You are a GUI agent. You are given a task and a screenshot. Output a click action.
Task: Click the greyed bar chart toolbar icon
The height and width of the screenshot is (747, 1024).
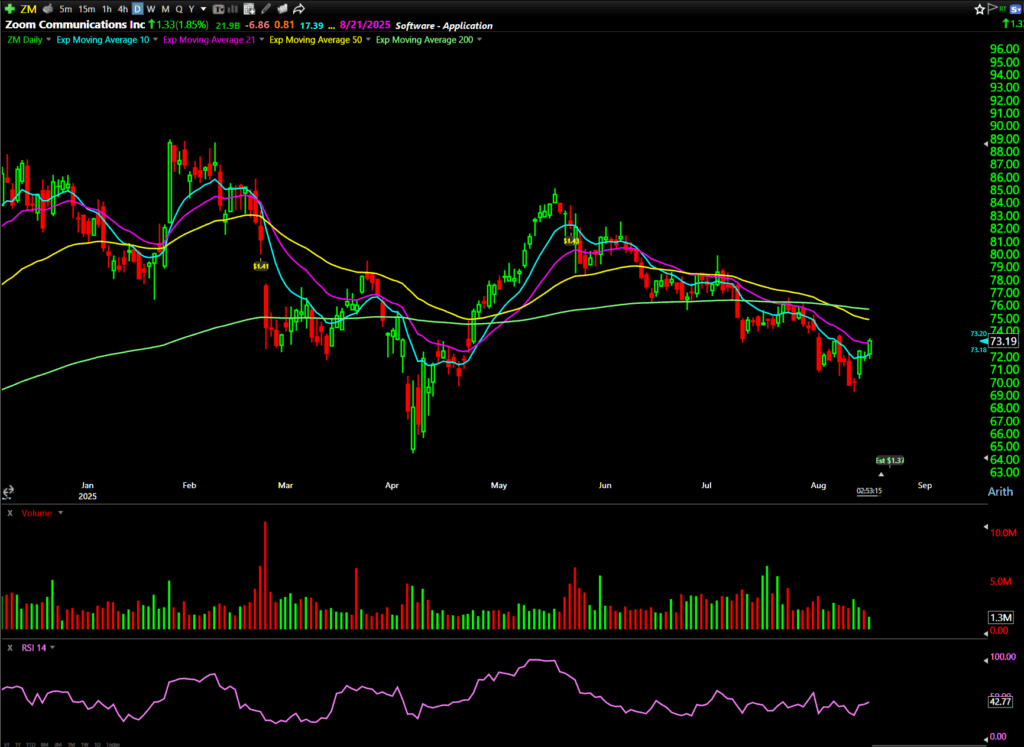coord(233,9)
